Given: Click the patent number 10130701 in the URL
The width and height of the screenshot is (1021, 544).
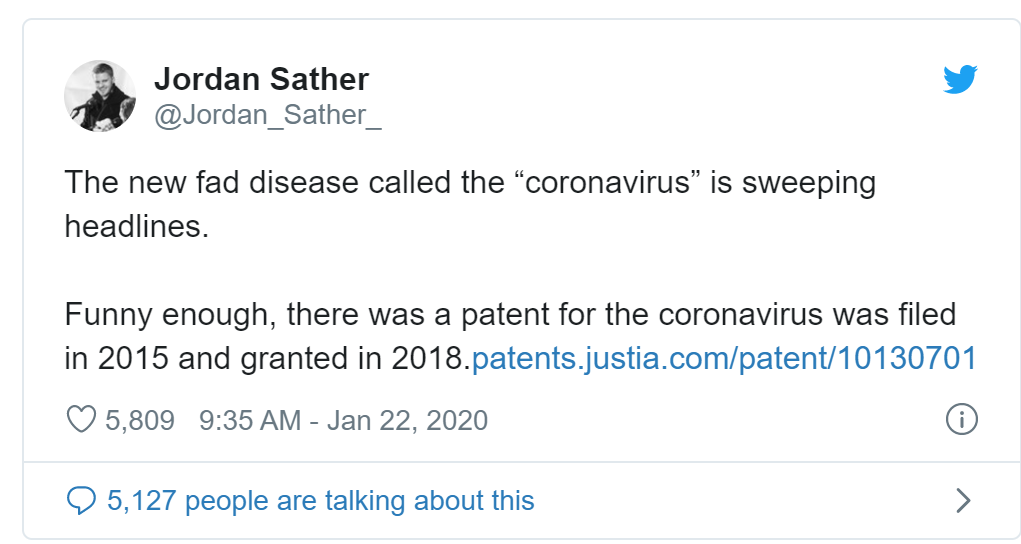Looking at the screenshot, I should coord(905,359).
